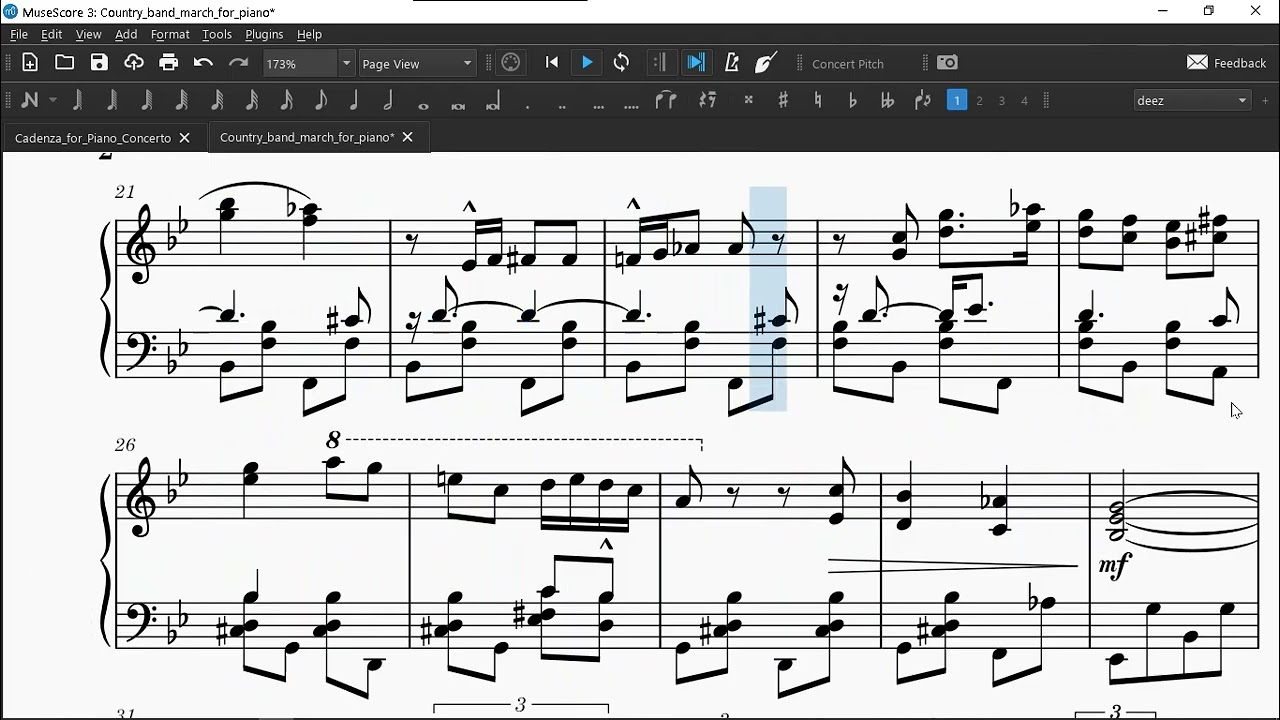Select the ottava 8 marking
Image resolution: width=1280 pixels, height=720 pixels.
coord(333,439)
